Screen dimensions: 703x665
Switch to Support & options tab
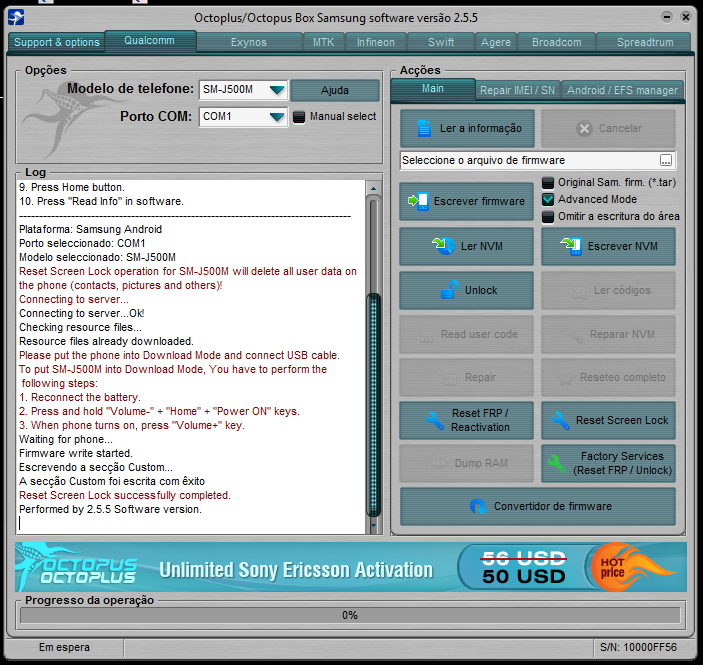[x=56, y=42]
